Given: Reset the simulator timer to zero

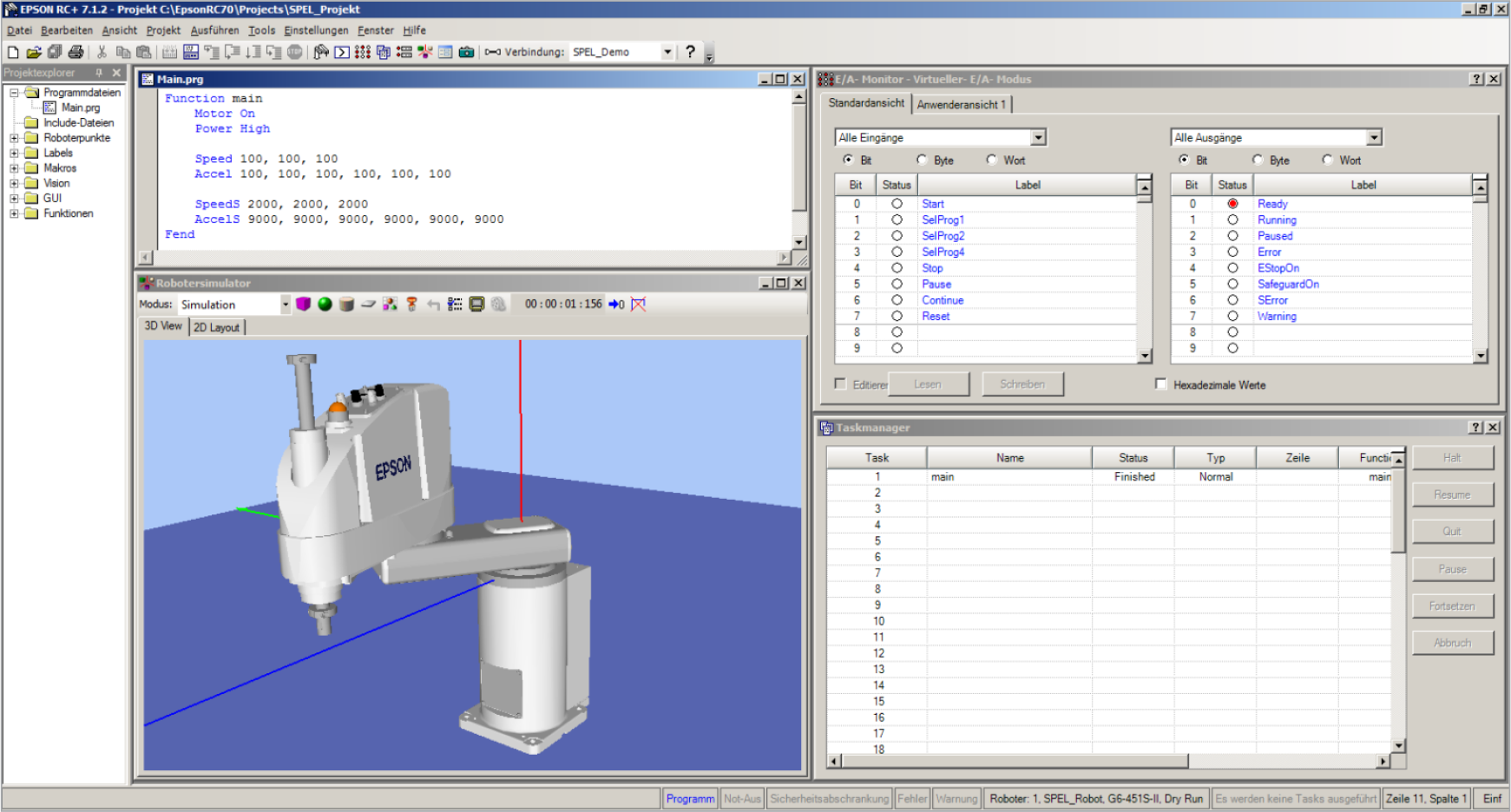Looking at the screenshot, I should coord(616,304).
